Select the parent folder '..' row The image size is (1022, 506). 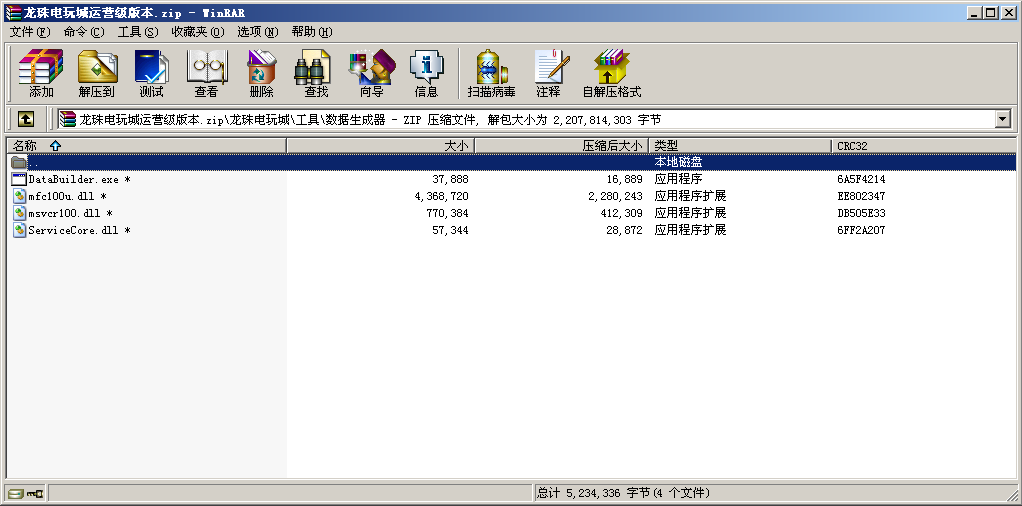[34, 162]
